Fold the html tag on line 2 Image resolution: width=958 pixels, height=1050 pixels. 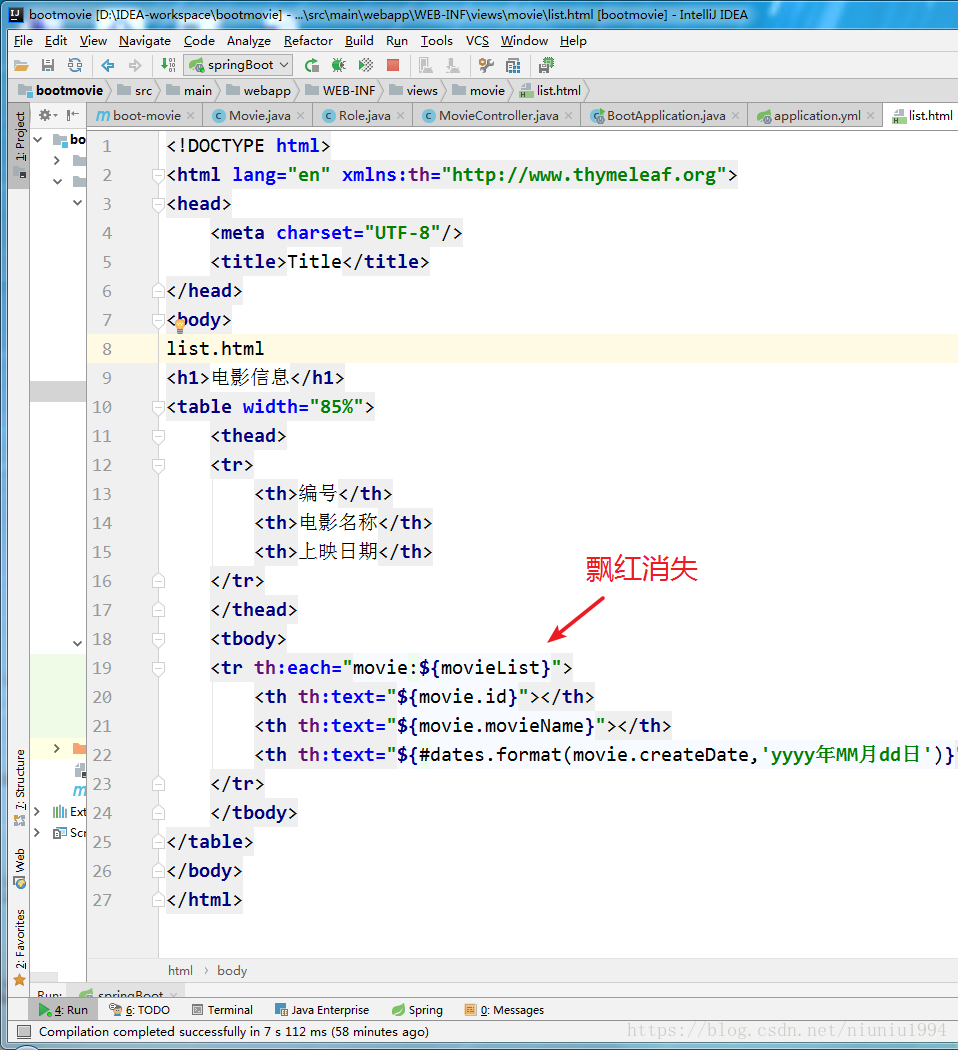point(158,175)
